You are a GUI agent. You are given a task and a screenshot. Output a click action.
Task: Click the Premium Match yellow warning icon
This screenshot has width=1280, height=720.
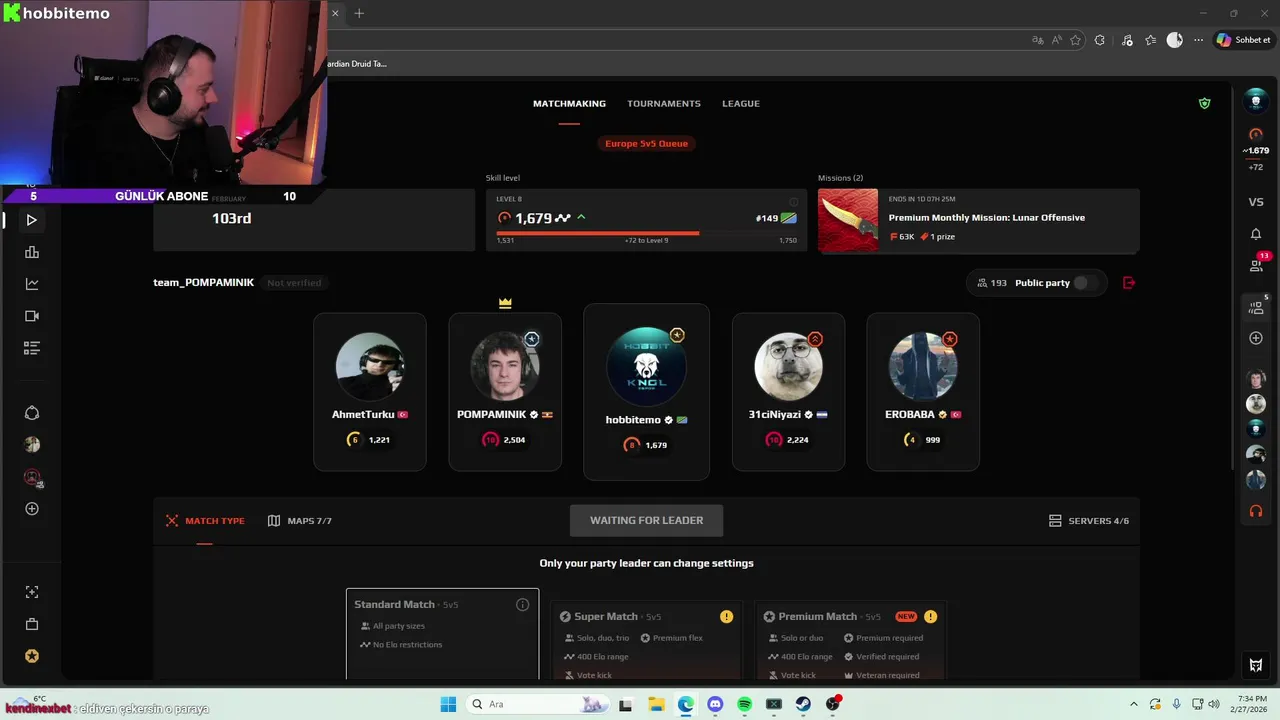(930, 617)
